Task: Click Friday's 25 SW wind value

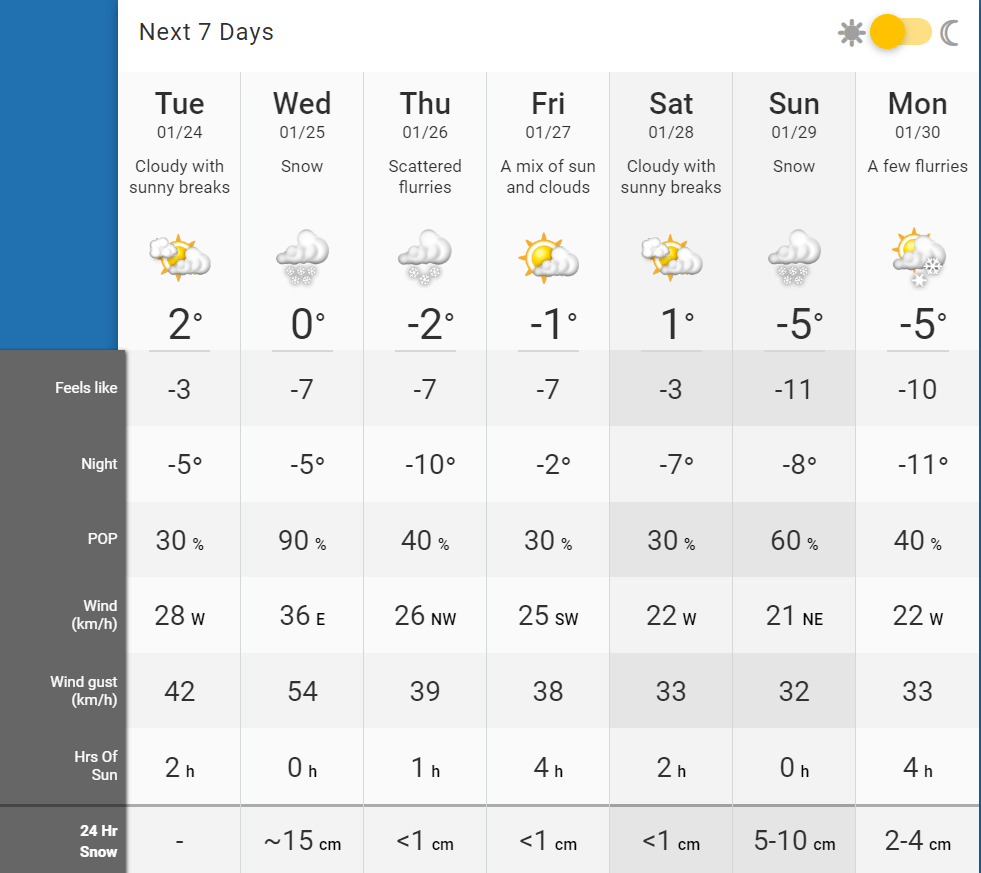Action: [548, 616]
